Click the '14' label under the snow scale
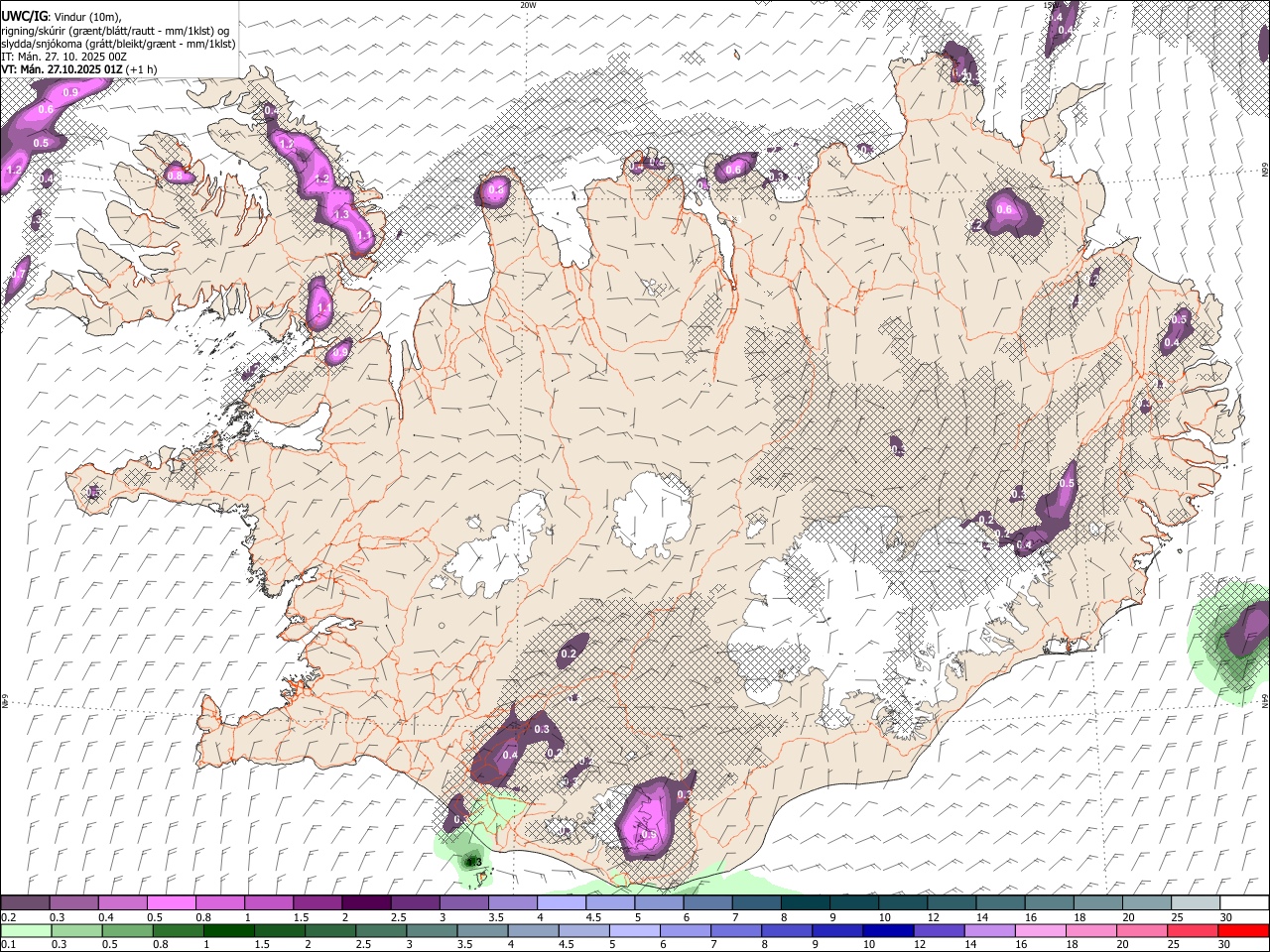Screen dimensions: 1270x952 (982, 917)
